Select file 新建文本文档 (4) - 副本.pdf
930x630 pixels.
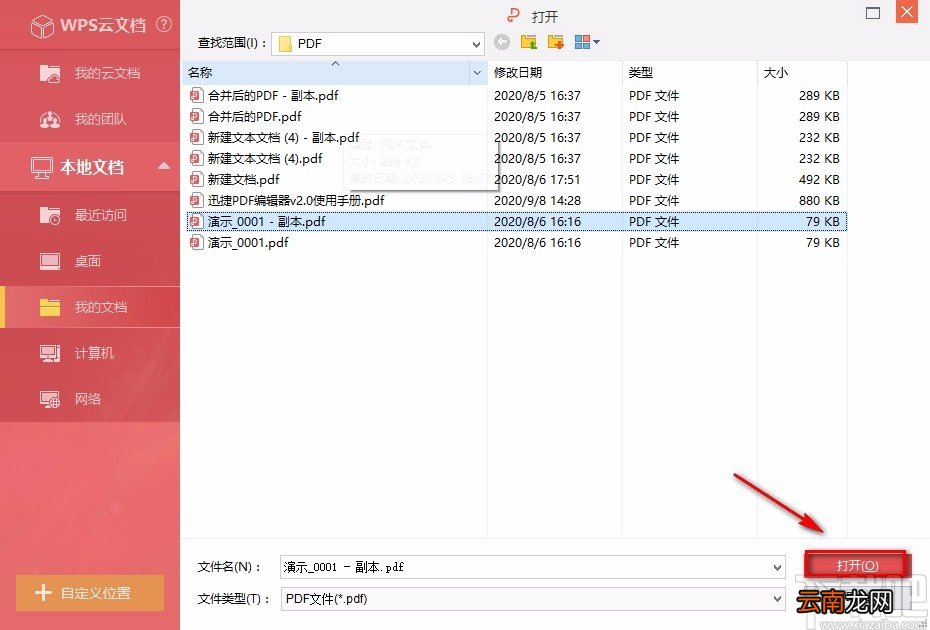[x=284, y=138]
